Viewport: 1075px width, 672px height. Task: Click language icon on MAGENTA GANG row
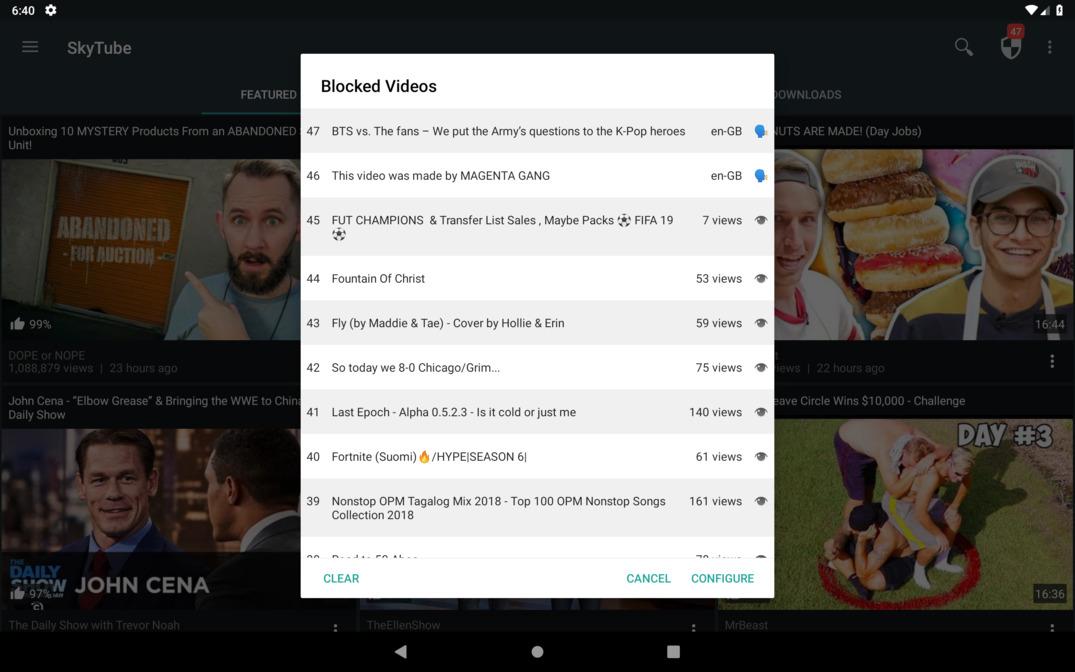coord(760,176)
